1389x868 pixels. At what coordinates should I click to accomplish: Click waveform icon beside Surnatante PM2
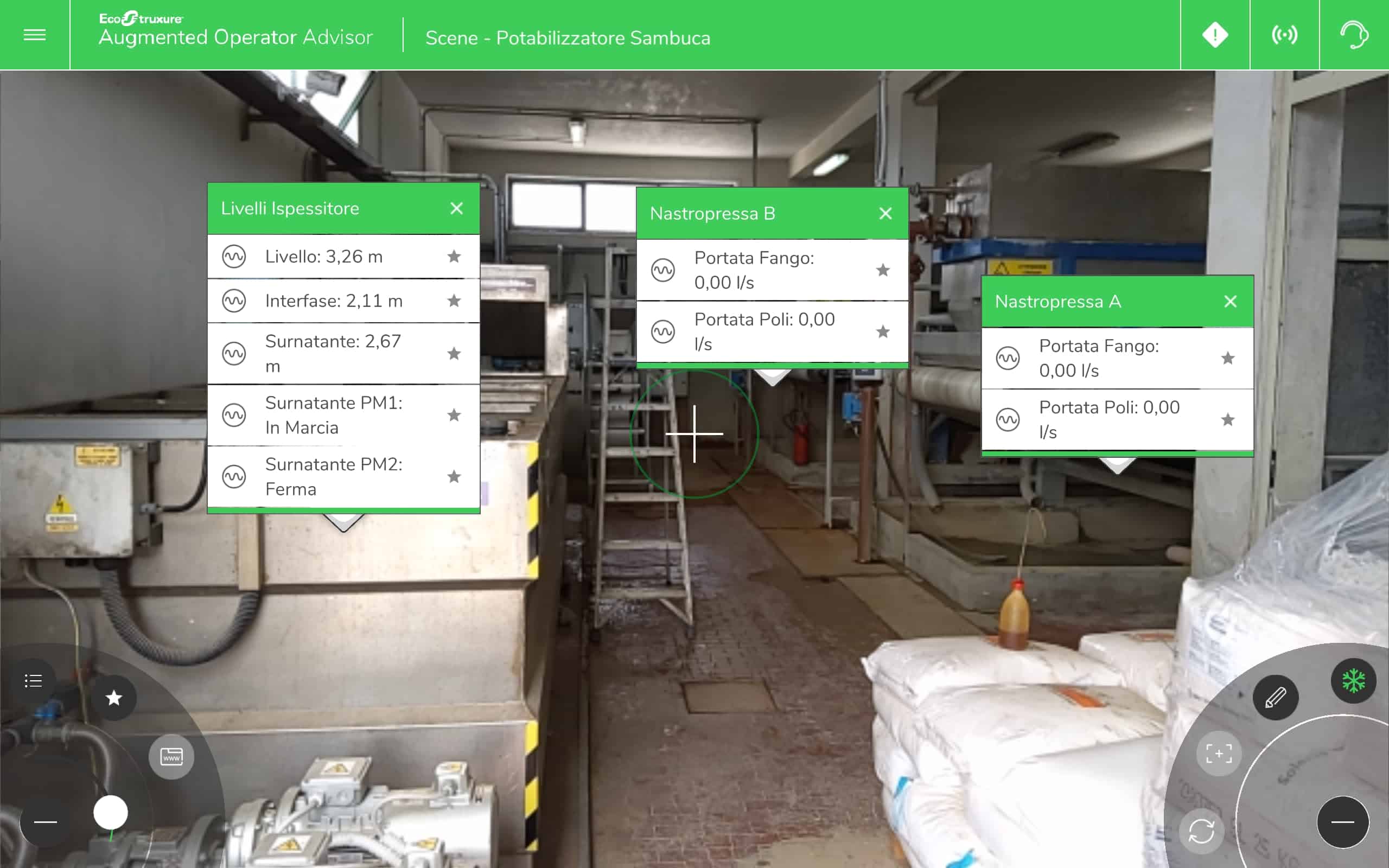[x=234, y=476]
